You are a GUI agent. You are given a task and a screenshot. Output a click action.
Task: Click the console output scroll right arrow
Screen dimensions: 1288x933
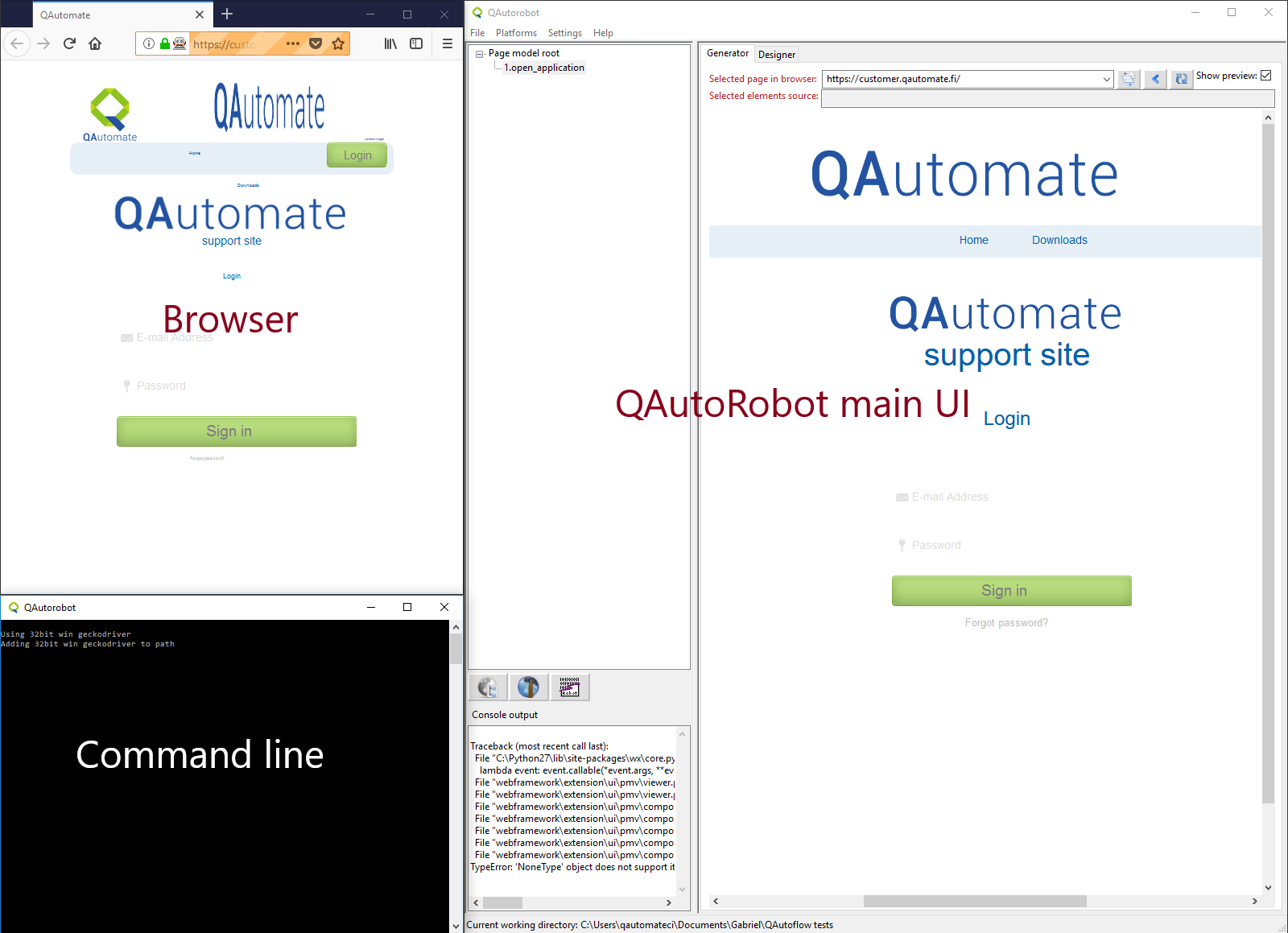pos(668,902)
